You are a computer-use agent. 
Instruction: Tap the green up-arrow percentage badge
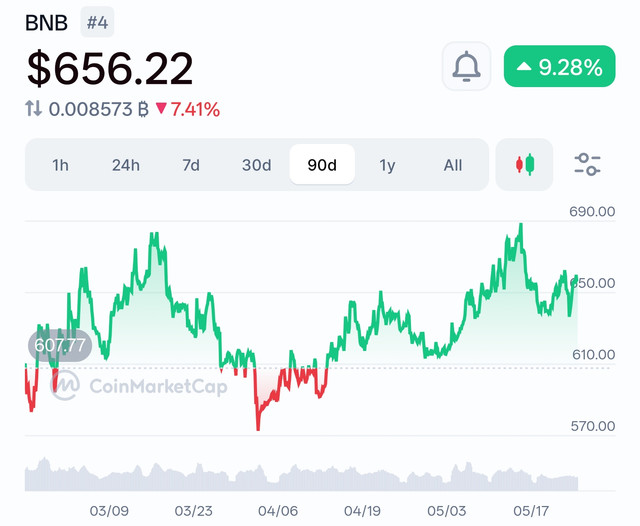click(x=560, y=66)
